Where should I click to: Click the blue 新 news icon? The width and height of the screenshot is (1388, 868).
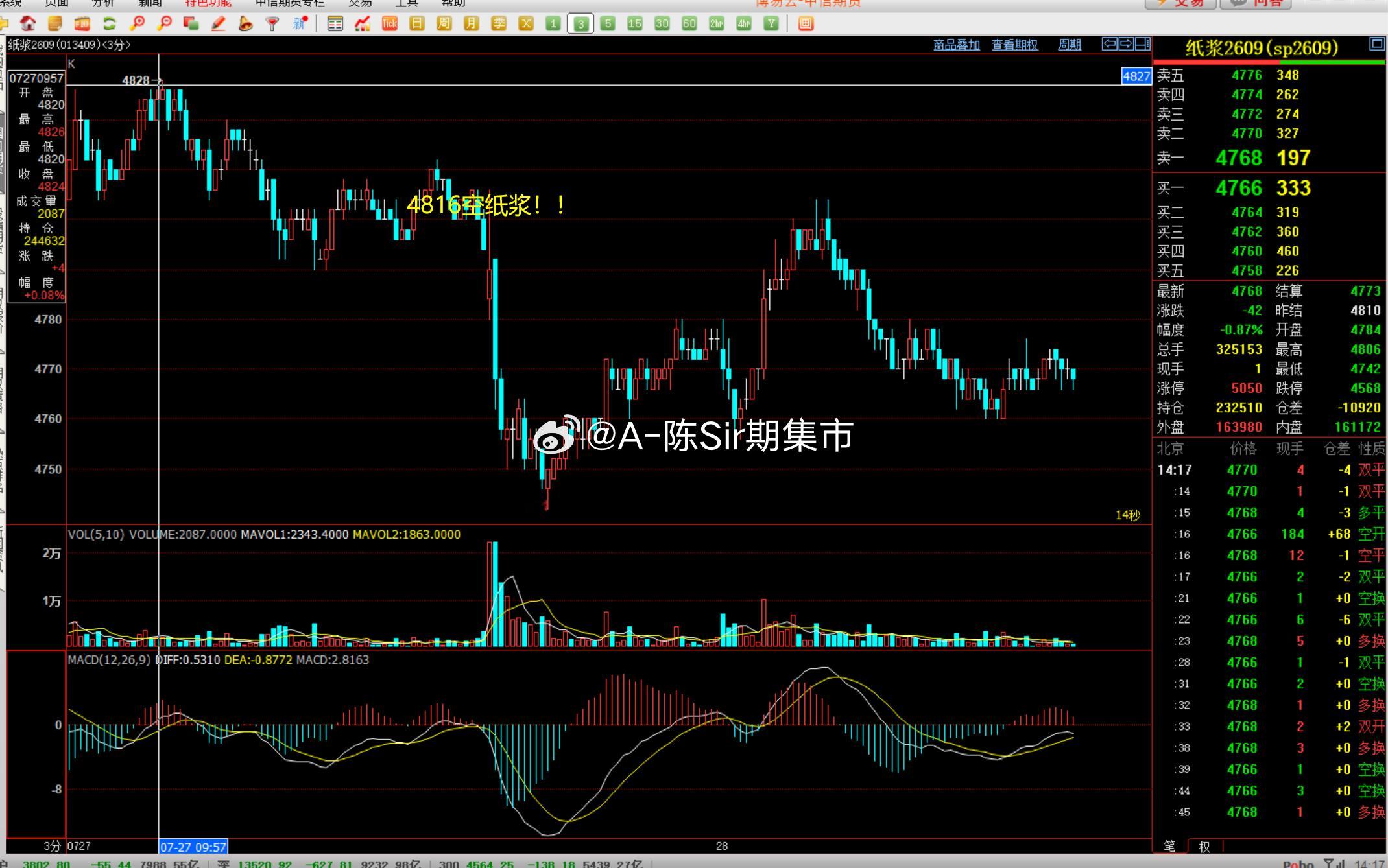click(x=300, y=24)
